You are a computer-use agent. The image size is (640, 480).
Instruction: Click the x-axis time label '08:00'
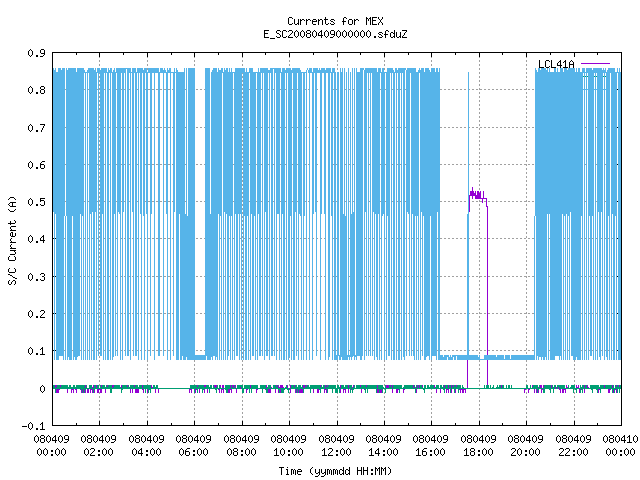point(241,452)
